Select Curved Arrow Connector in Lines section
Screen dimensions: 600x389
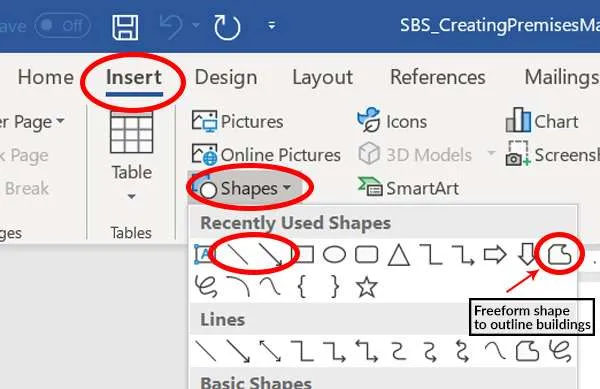click(x=431, y=351)
